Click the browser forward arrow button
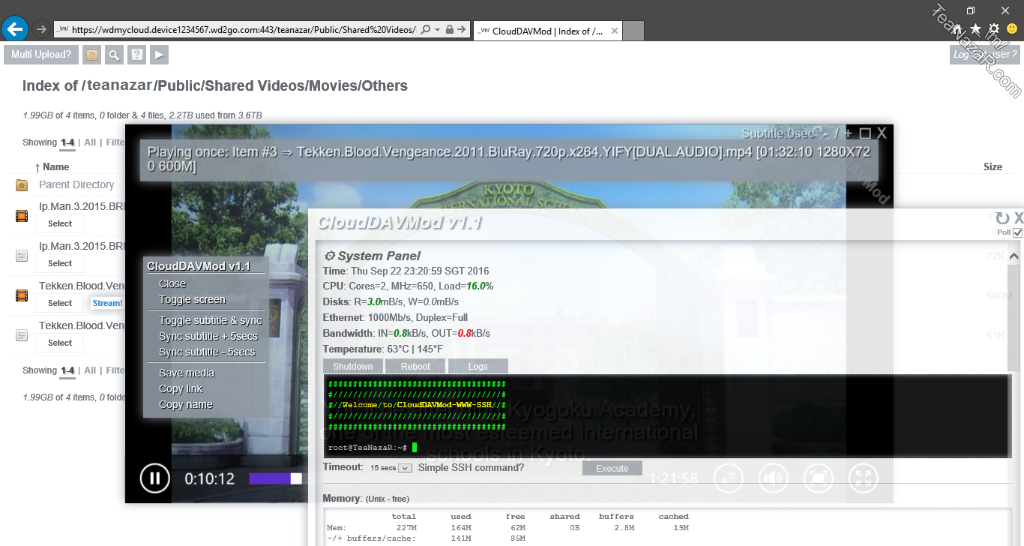The height and width of the screenshot is (546, 1024). (41, 29)
